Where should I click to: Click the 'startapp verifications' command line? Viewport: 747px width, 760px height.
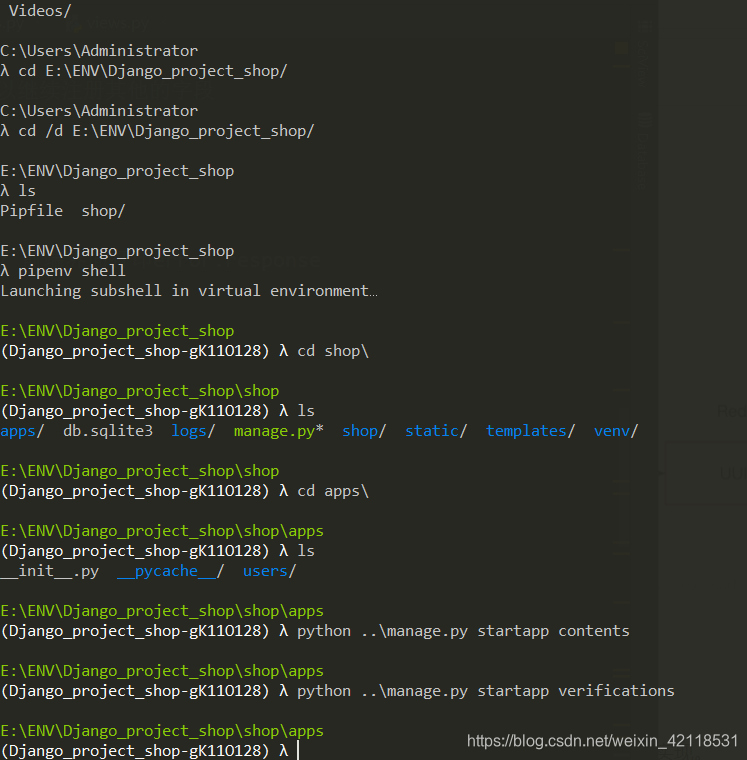[x=486, y=691]
